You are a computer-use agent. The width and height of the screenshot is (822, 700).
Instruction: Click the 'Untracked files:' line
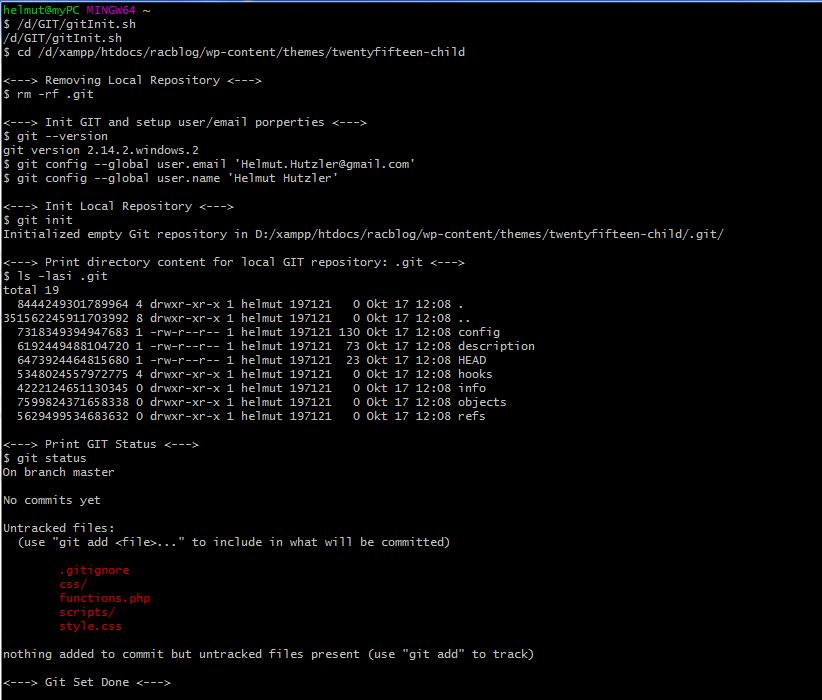(x=59, y=528)
